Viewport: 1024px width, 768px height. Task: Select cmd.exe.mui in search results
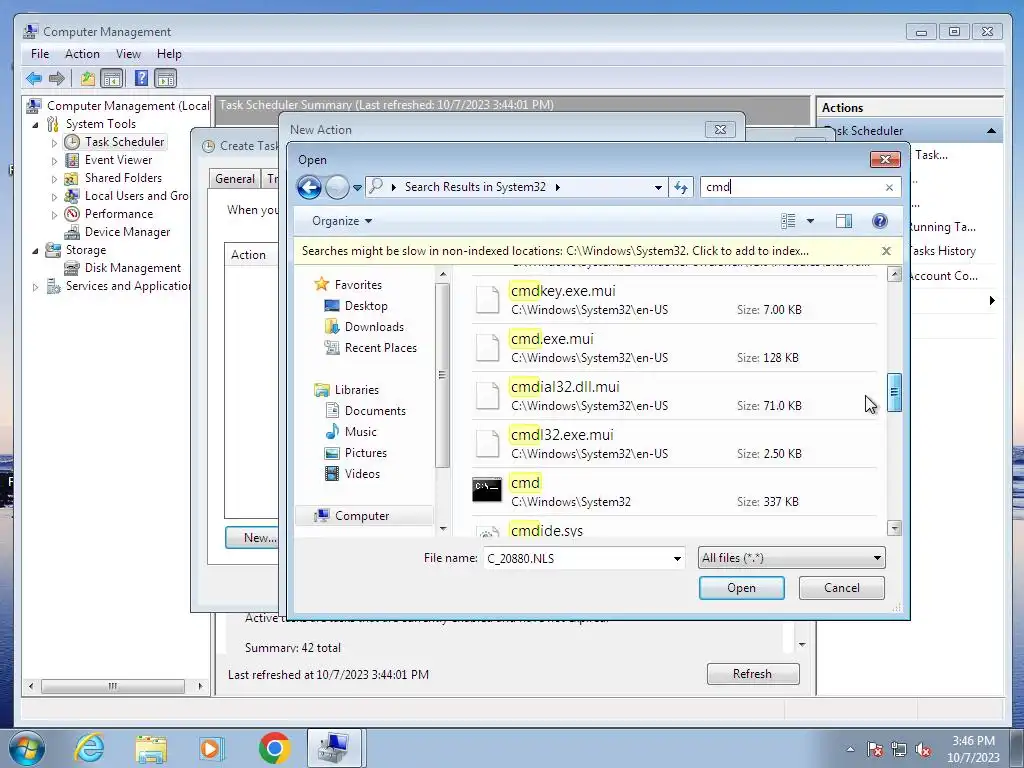pos(675,348)
